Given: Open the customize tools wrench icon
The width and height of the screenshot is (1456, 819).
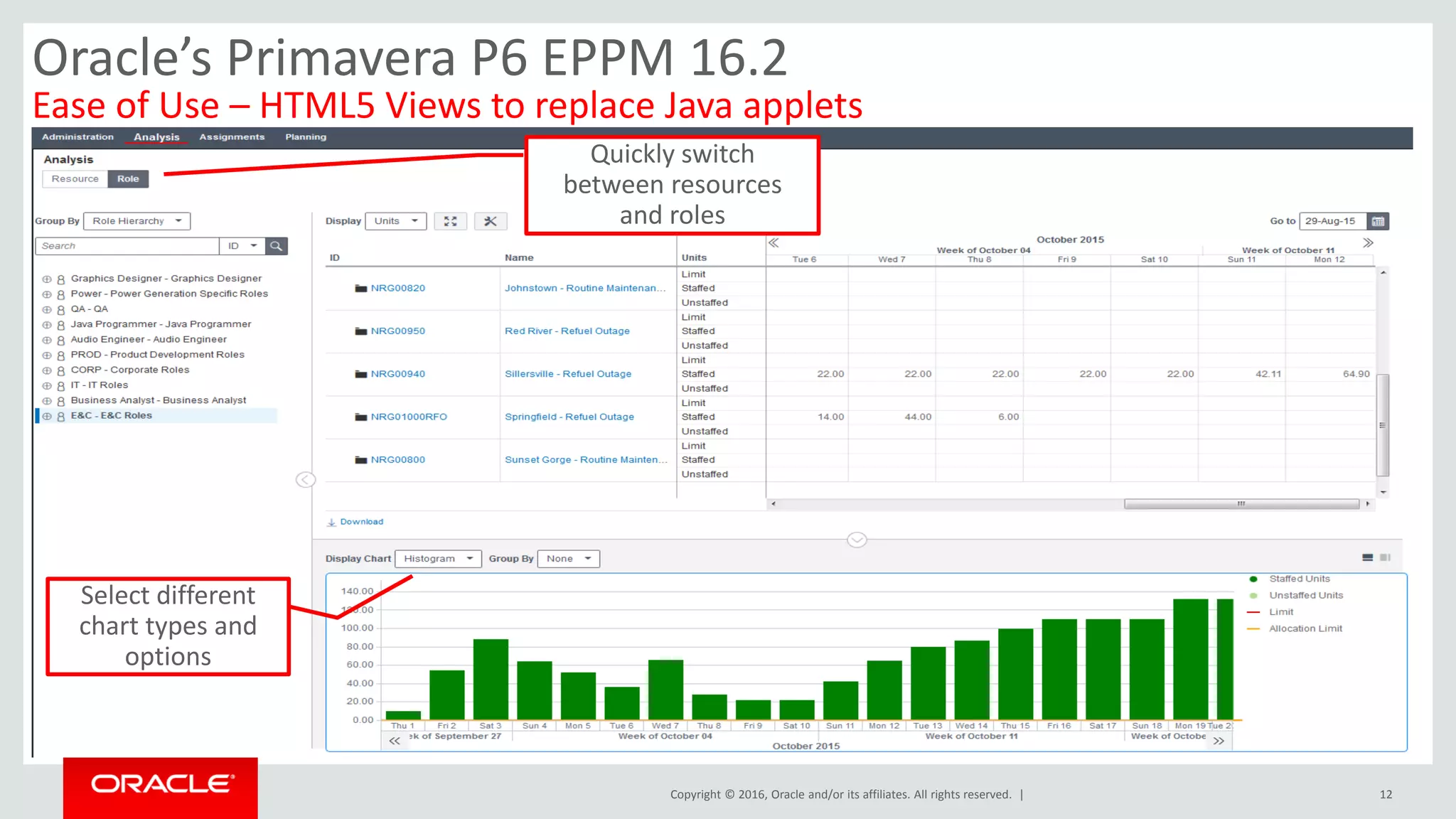Looking at the screenshot, I should point(491,221).
